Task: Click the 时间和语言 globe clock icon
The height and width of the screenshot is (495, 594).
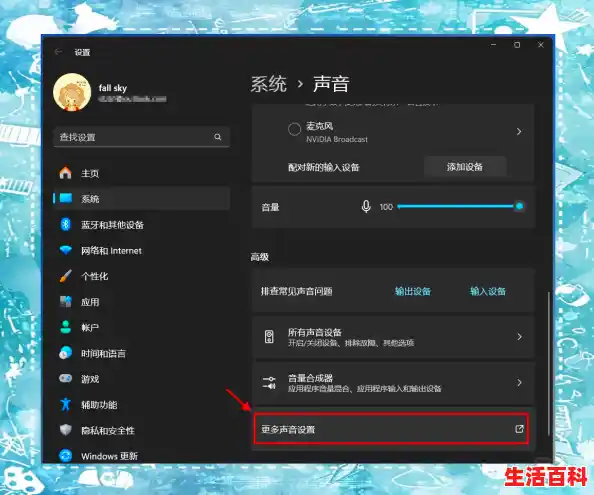Action: (66, 353)
